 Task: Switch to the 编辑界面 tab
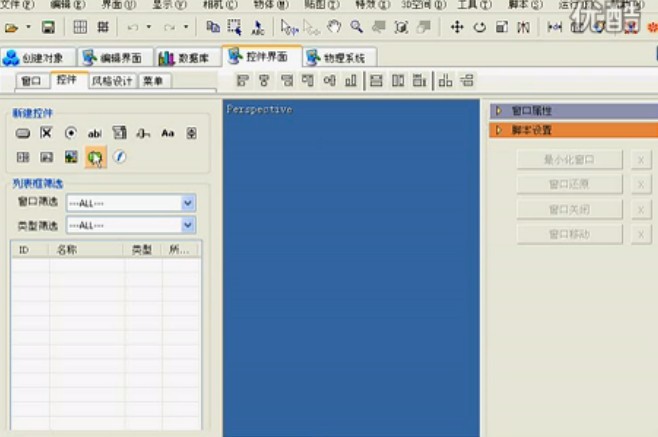click(115, 58)
